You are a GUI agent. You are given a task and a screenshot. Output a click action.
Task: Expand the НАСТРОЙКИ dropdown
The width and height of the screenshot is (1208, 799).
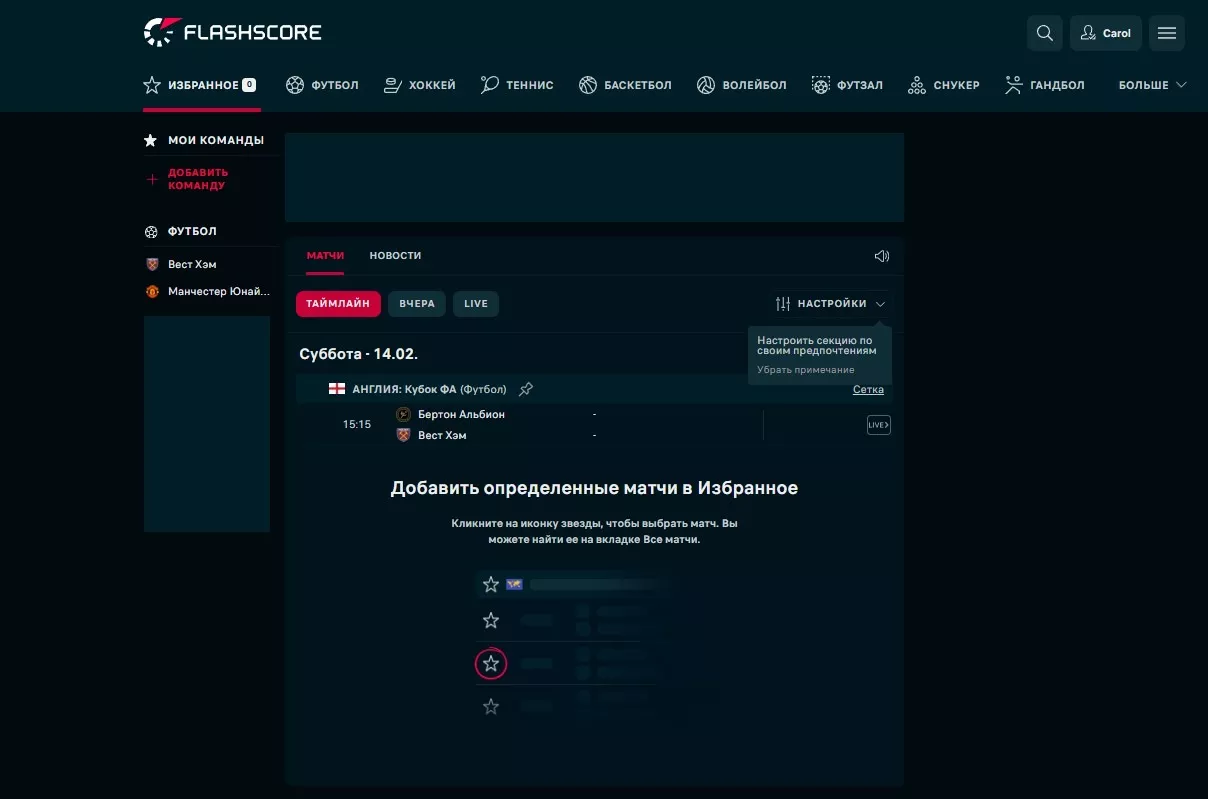[x=830, y=303]
